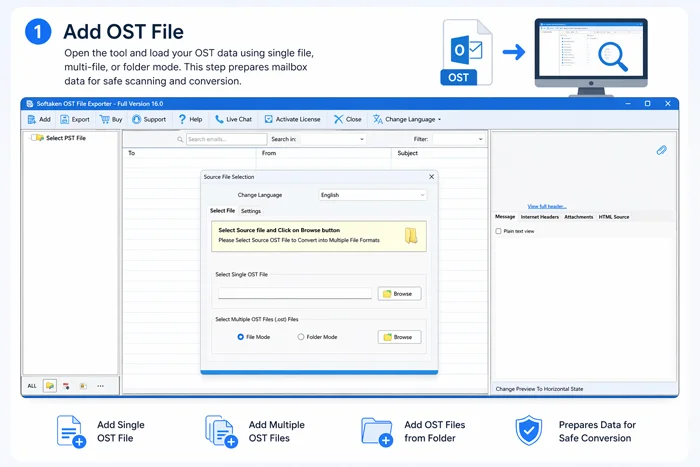This screenshot has width=700, height=467.
Task: Start a Live Chat from toolbar
Action: tap(233, 119)
